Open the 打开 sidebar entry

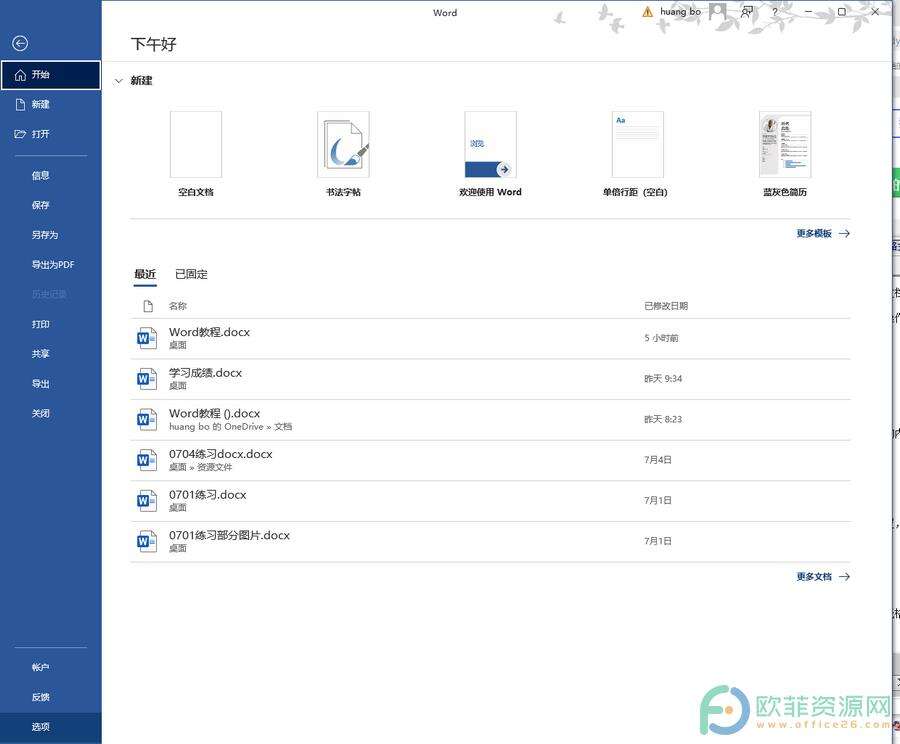pos(51,134)
